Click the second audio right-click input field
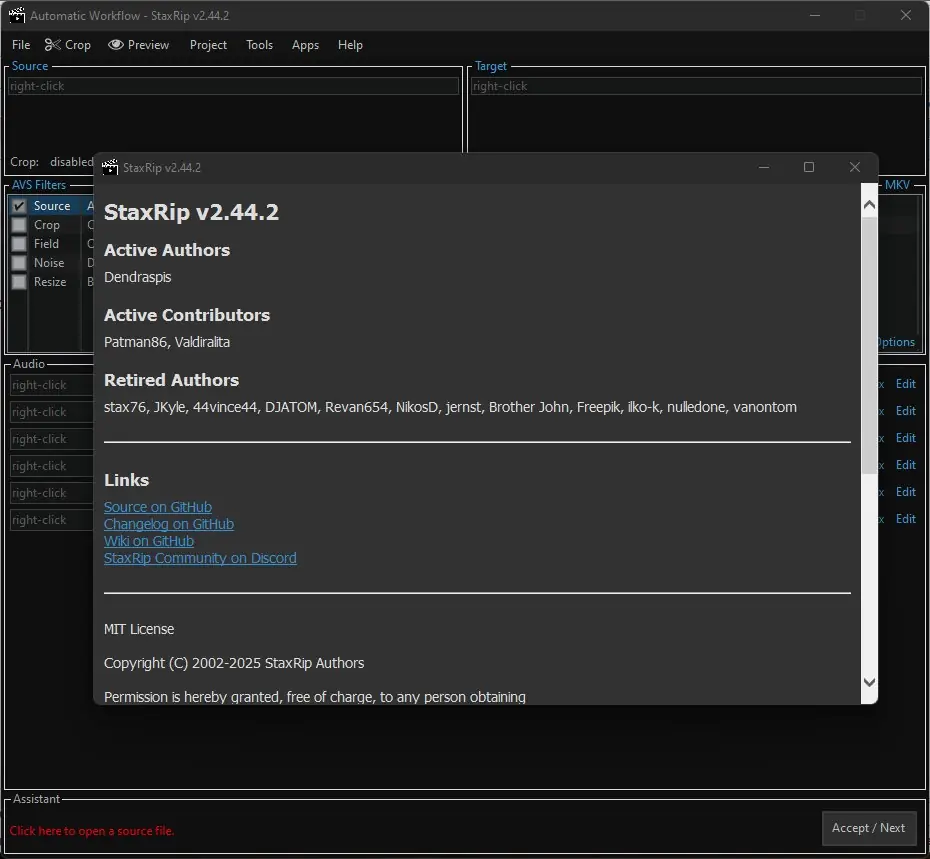The height and width of the screenshot is (859, 930). [52, 412]
